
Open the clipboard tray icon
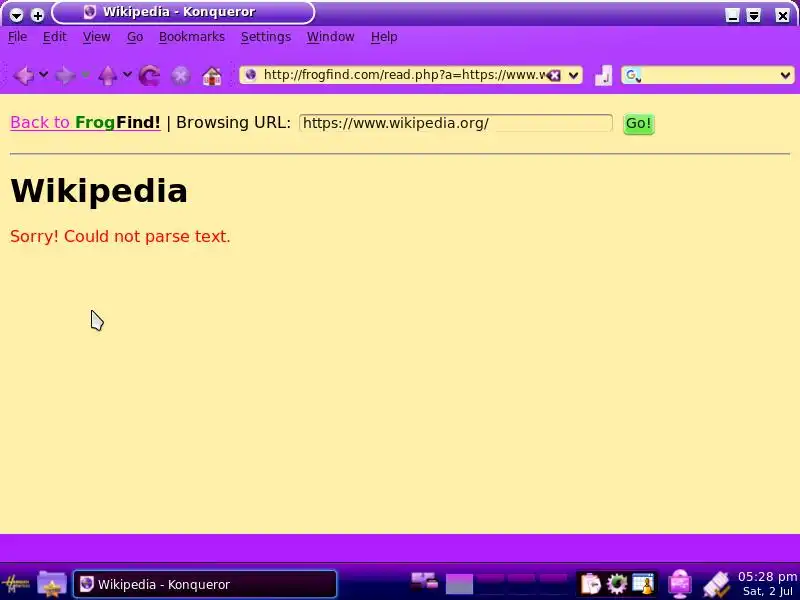tap(591, 585)
